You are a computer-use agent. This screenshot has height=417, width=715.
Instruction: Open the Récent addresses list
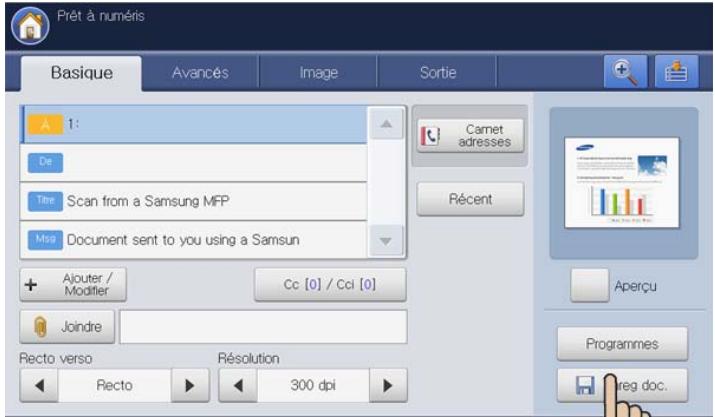[470, 199]
